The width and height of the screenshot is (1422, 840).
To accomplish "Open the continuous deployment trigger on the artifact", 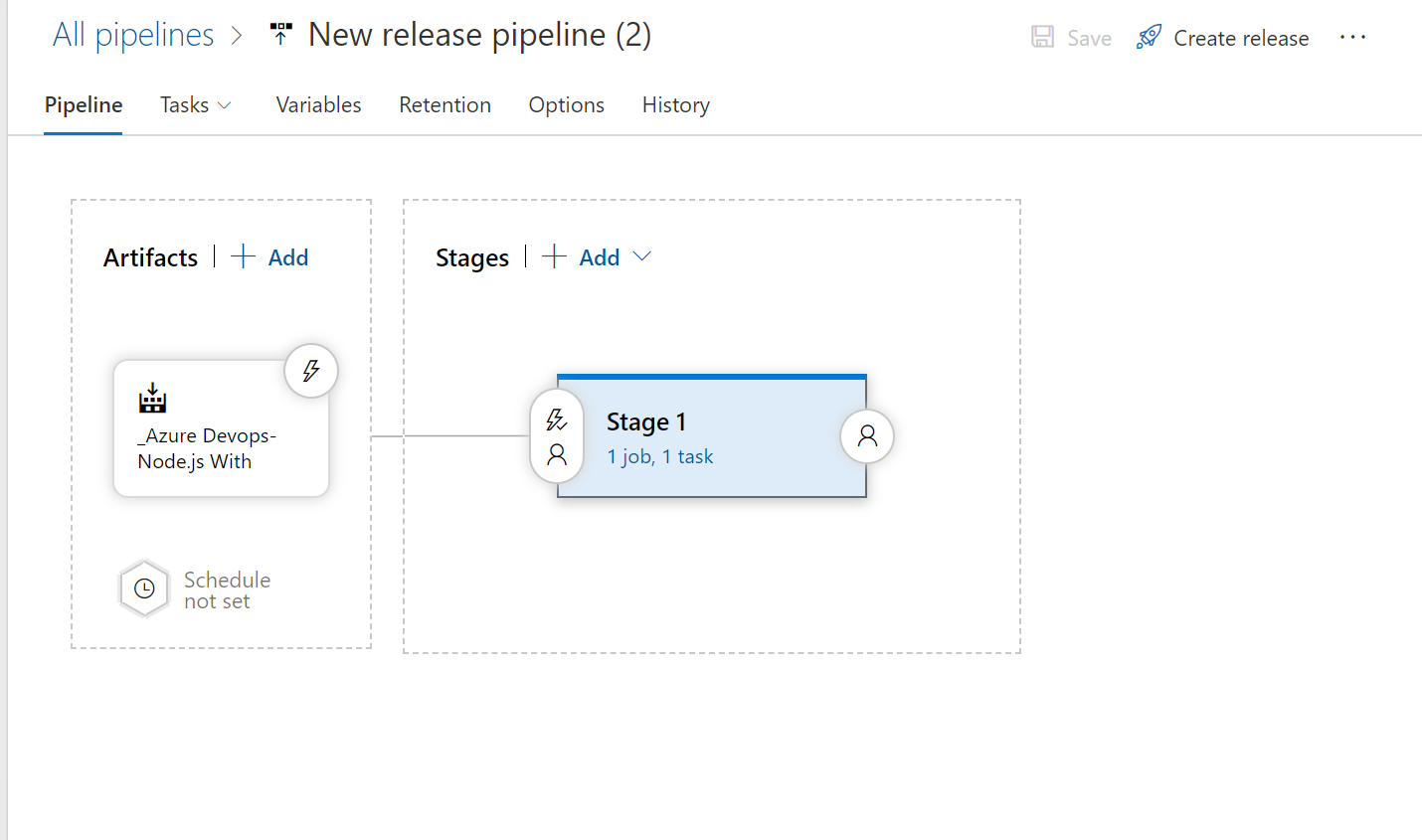I will click(x=311, y=370).
